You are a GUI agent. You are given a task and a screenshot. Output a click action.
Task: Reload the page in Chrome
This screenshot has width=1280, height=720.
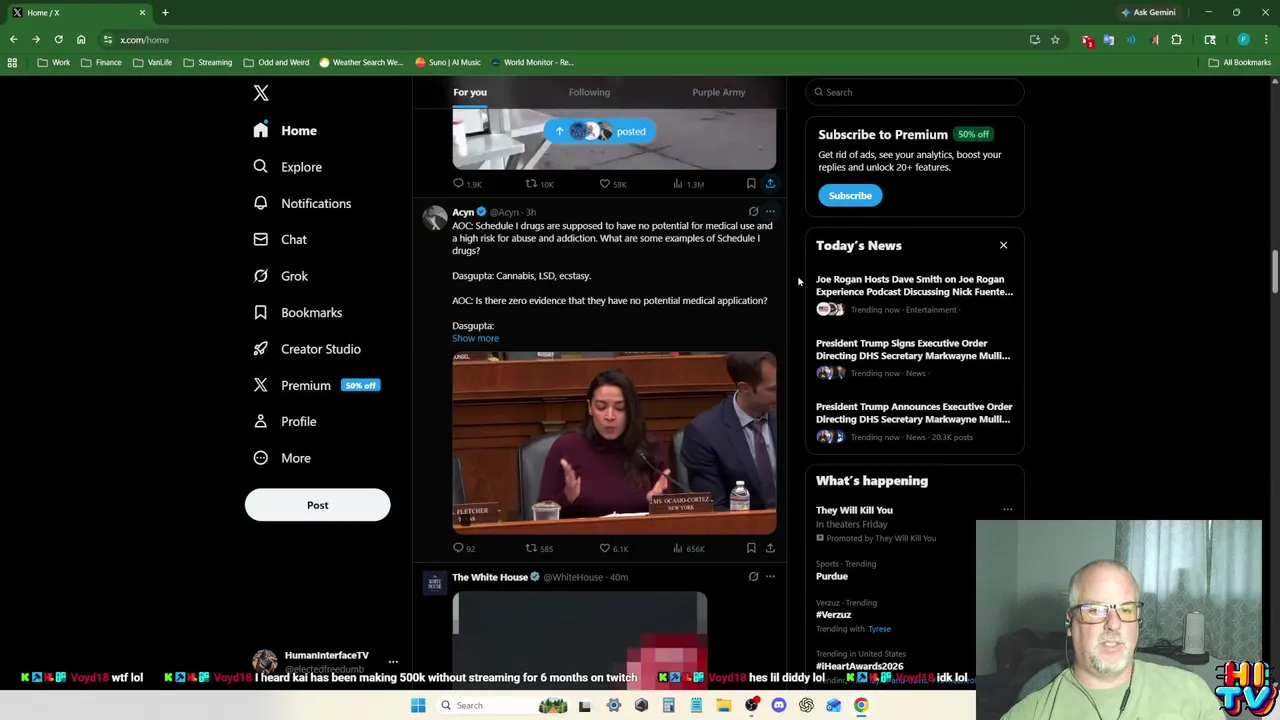58,40
